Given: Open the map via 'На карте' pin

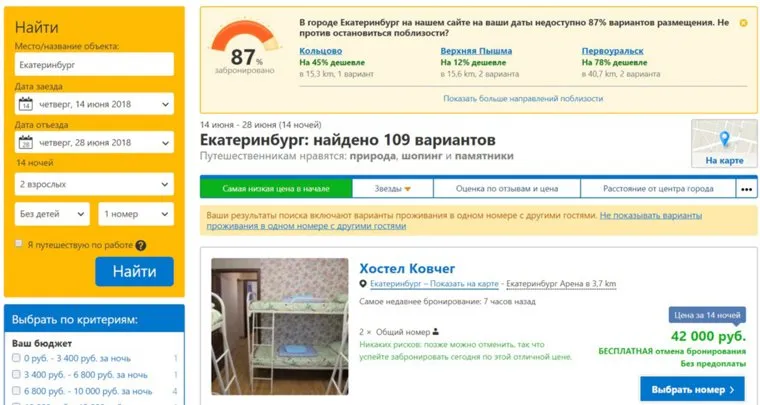Looking at the screenshot, I should (724, 144).
